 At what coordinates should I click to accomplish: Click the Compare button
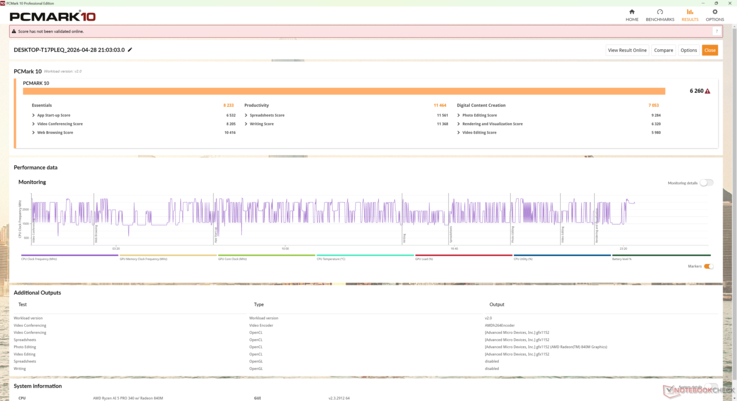663,50
